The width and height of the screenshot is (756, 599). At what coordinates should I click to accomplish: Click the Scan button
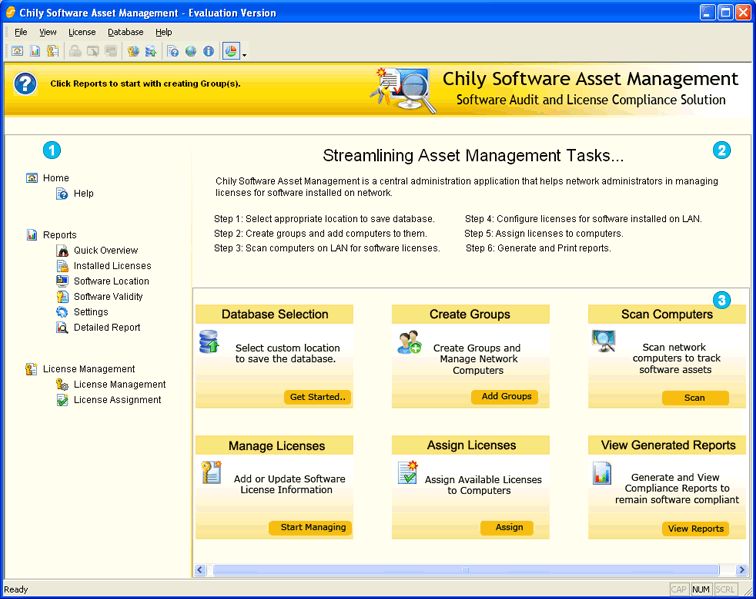tap(695, 398)
